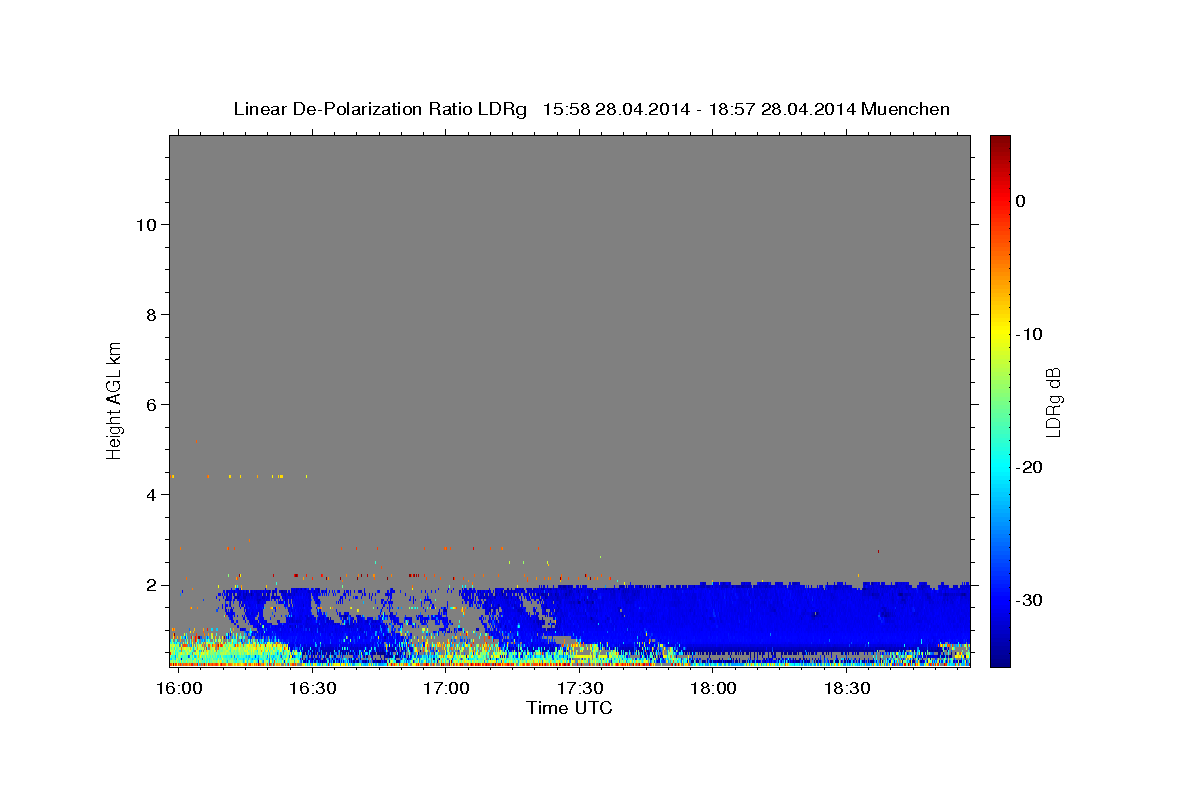Image resolution: width=1200 pixels, height=800 pixels.
Task: Click the height tick label '2'
Action: click(x=153, y=585)
